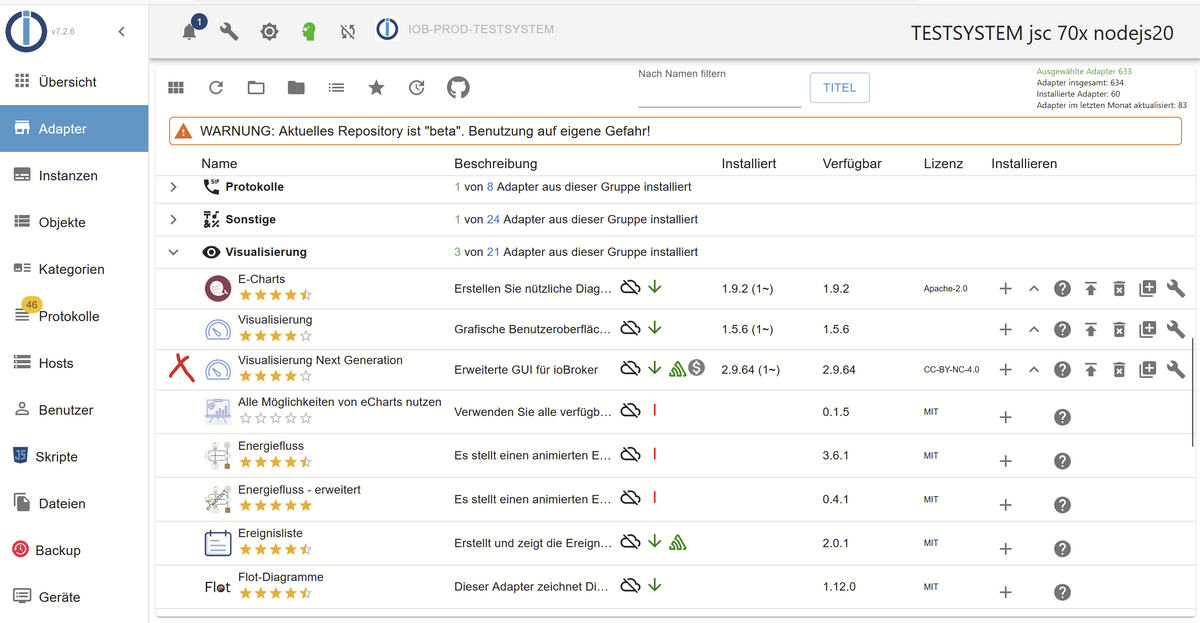Open help for Ereignisliste adapter

tap(1062, 549)
